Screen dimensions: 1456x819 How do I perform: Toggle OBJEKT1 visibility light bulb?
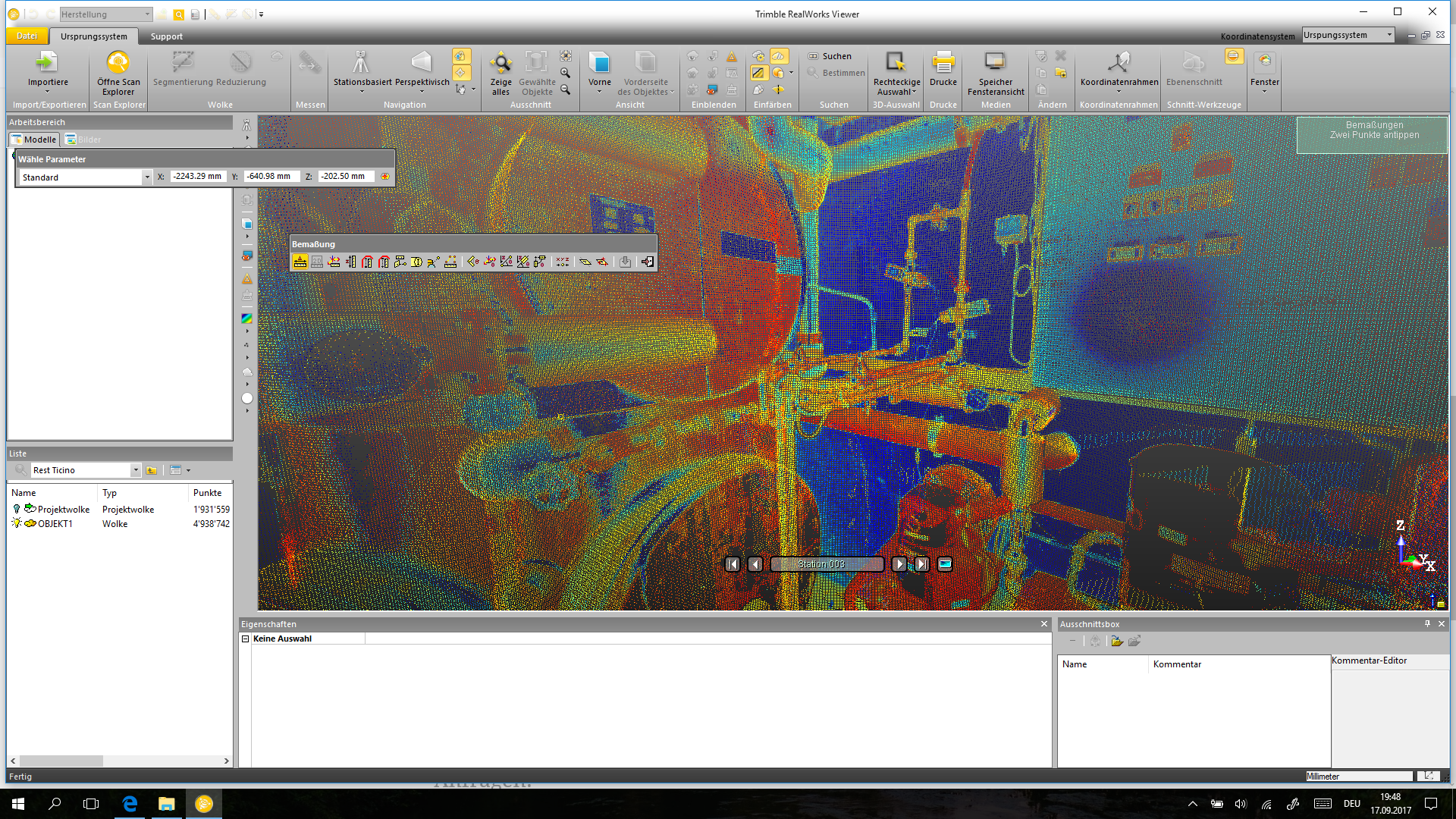point(17,523)
